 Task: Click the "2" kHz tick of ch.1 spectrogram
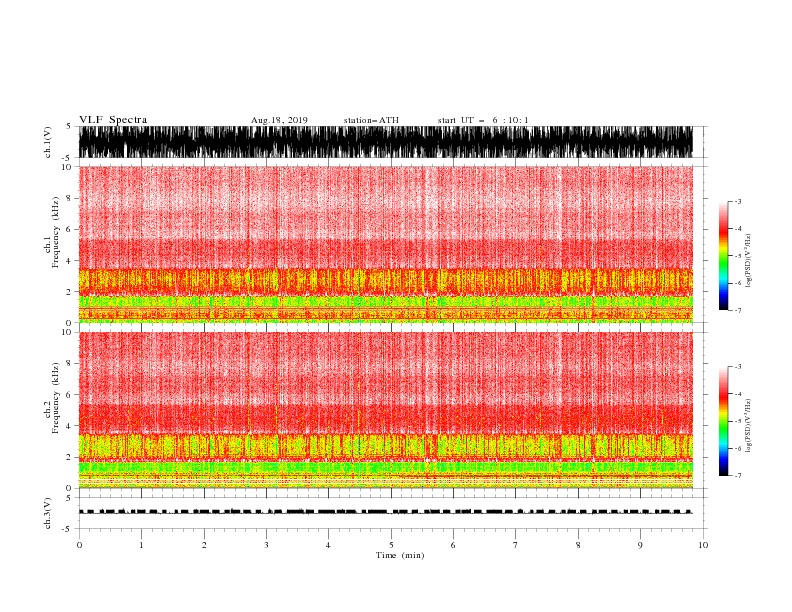click(x=70, y=292)
